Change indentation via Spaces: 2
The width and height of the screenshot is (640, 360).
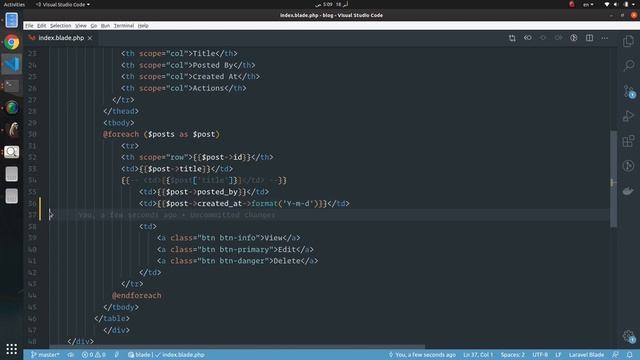(513, 355)
